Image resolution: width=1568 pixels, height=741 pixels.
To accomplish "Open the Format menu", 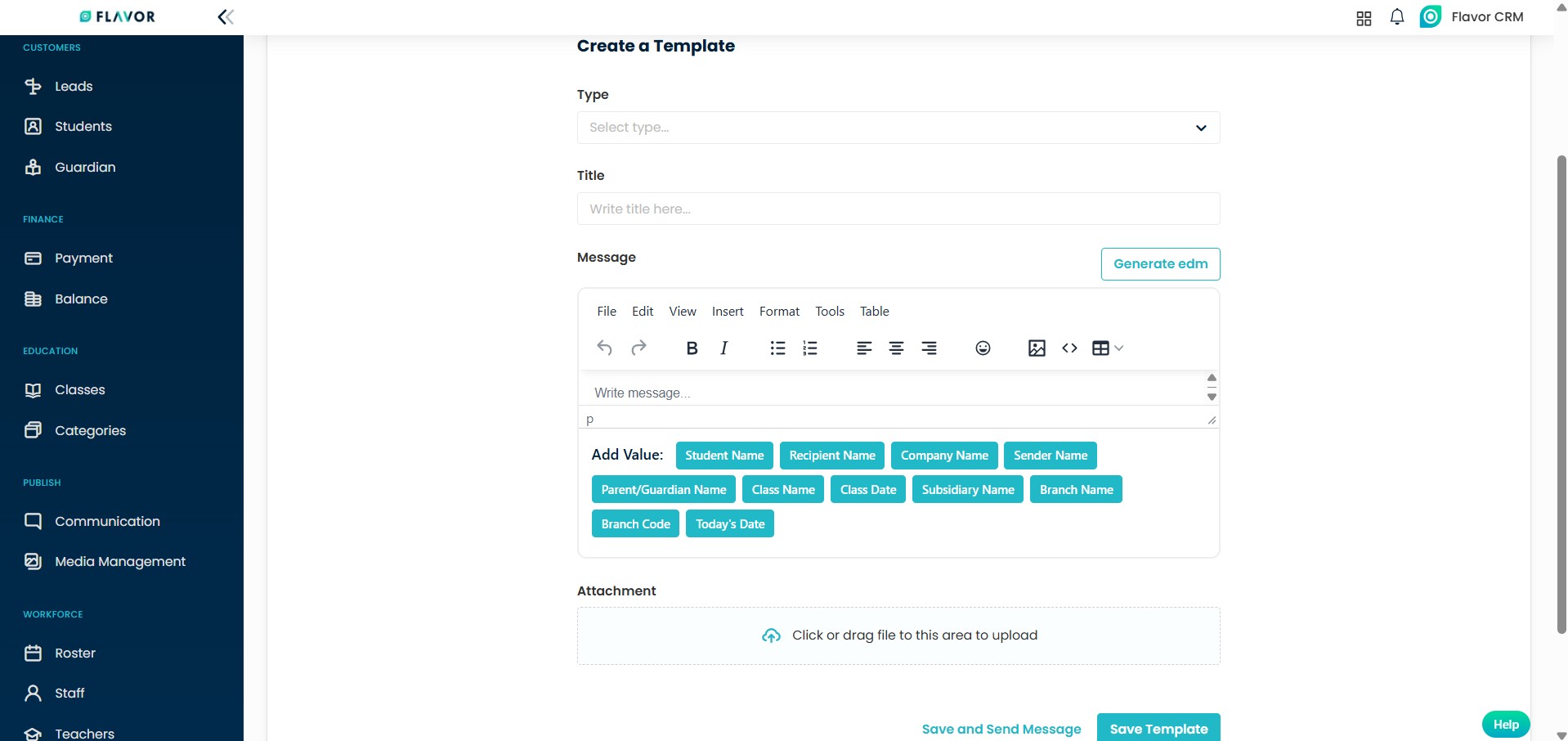I will (x=779, y=312).
